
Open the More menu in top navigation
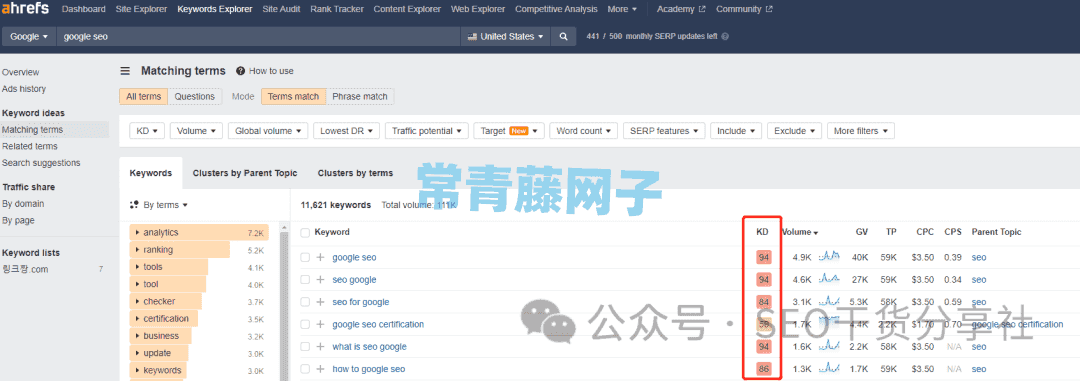pos(622,9)
